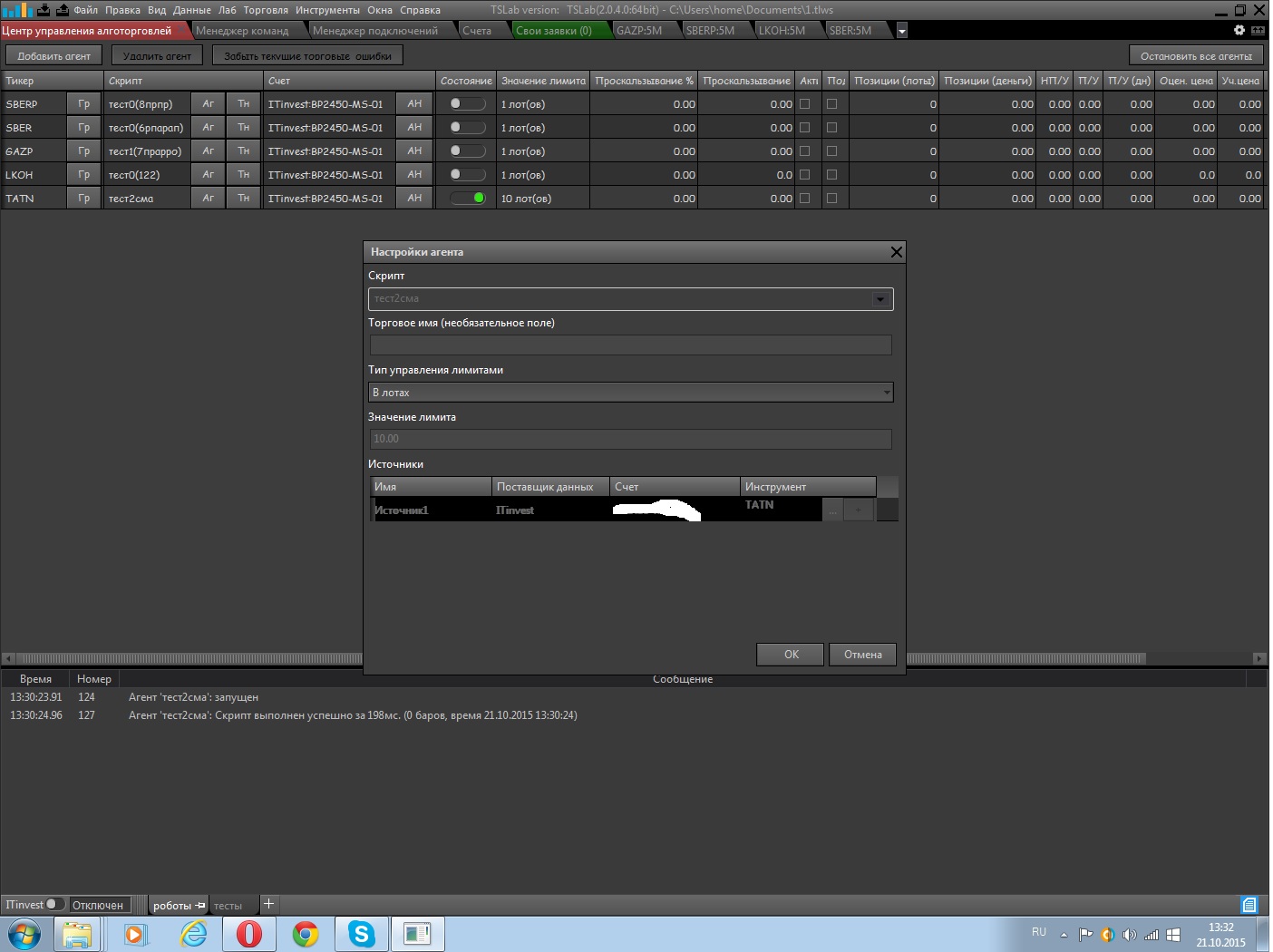Click the Остановить все агенты button

pos(1196,56)
